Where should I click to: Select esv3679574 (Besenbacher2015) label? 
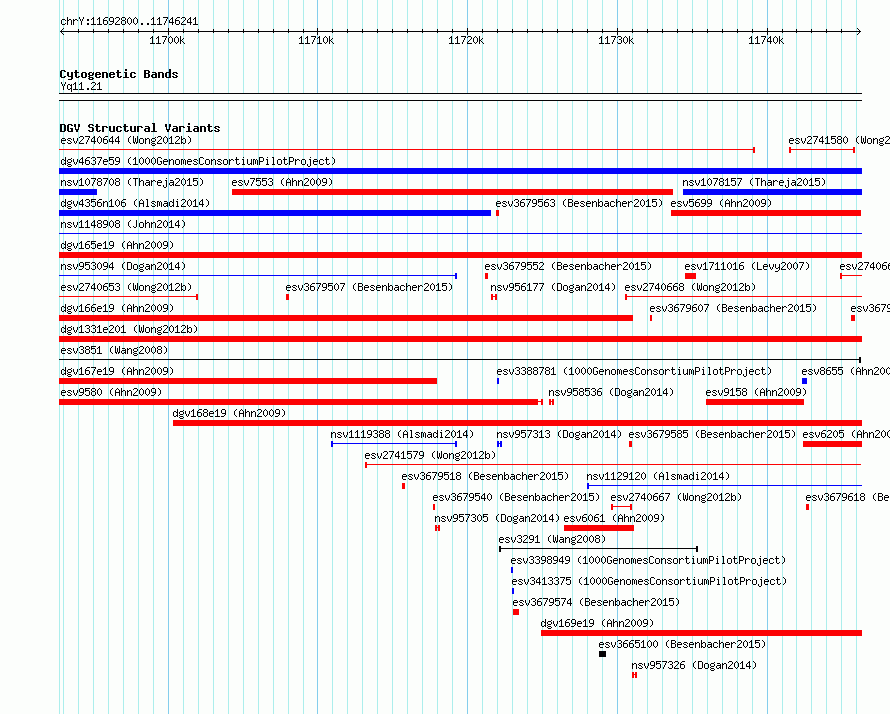596,602
